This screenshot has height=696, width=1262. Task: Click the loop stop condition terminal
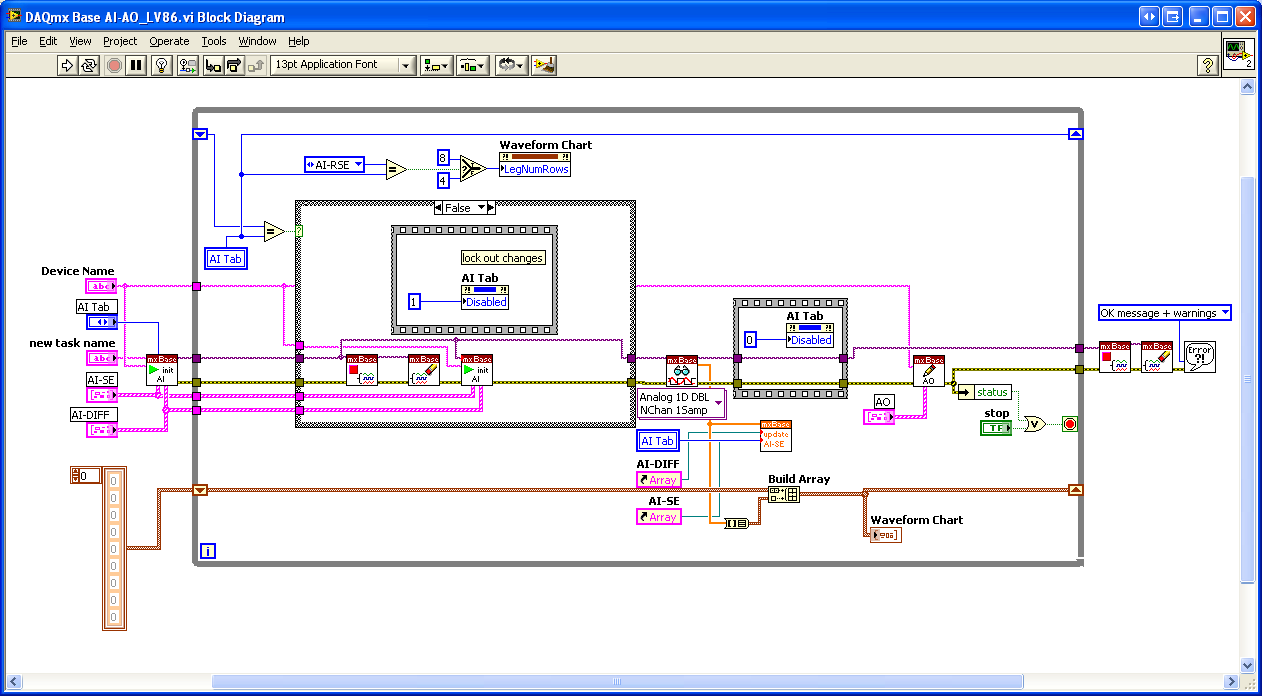(x=1069, y=424)
